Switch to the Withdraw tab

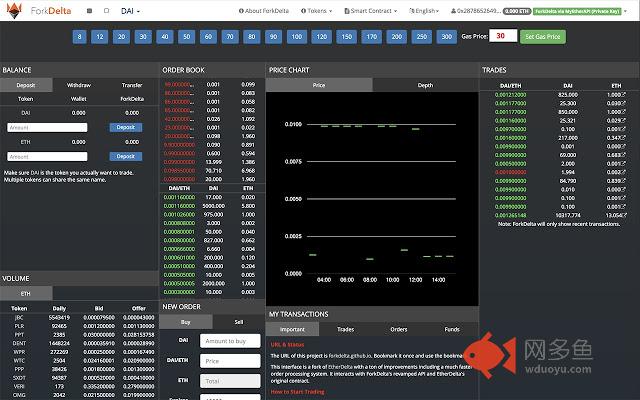tap(79, 85)
